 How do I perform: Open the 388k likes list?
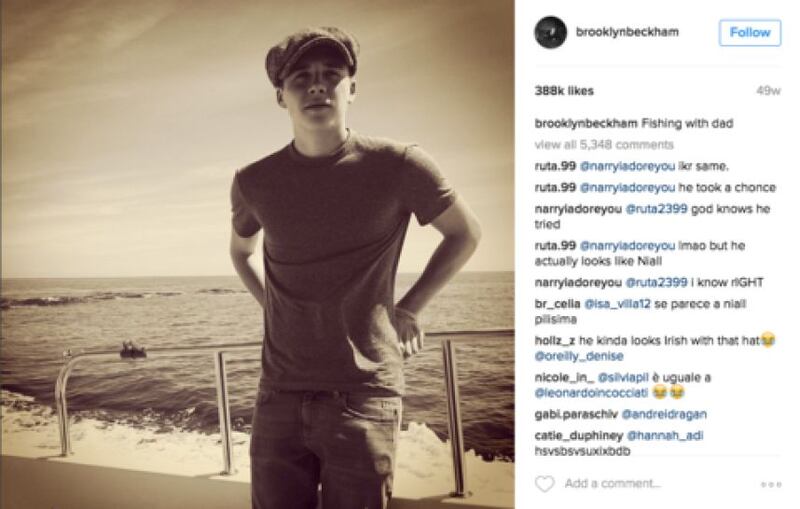click(x=564, y=91)
